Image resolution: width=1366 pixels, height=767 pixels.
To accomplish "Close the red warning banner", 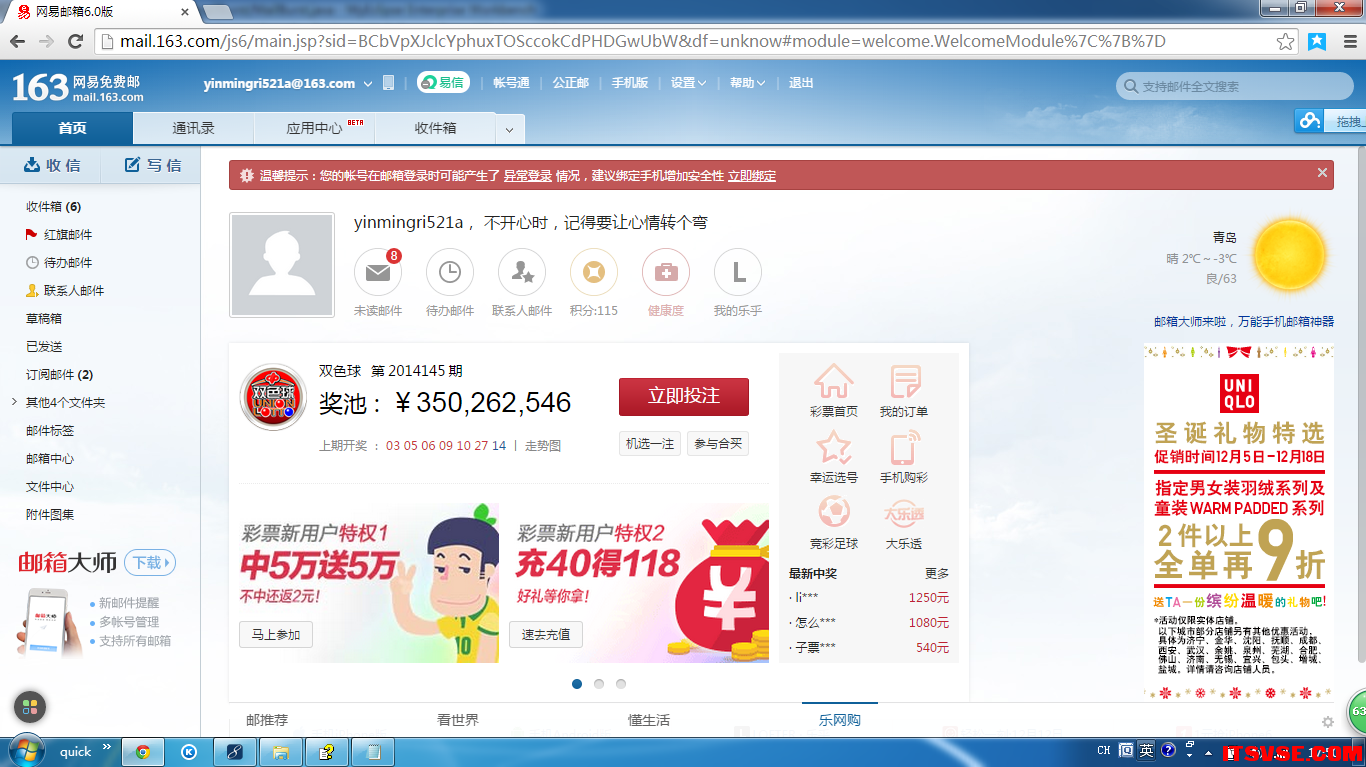I will point(1322,173).
